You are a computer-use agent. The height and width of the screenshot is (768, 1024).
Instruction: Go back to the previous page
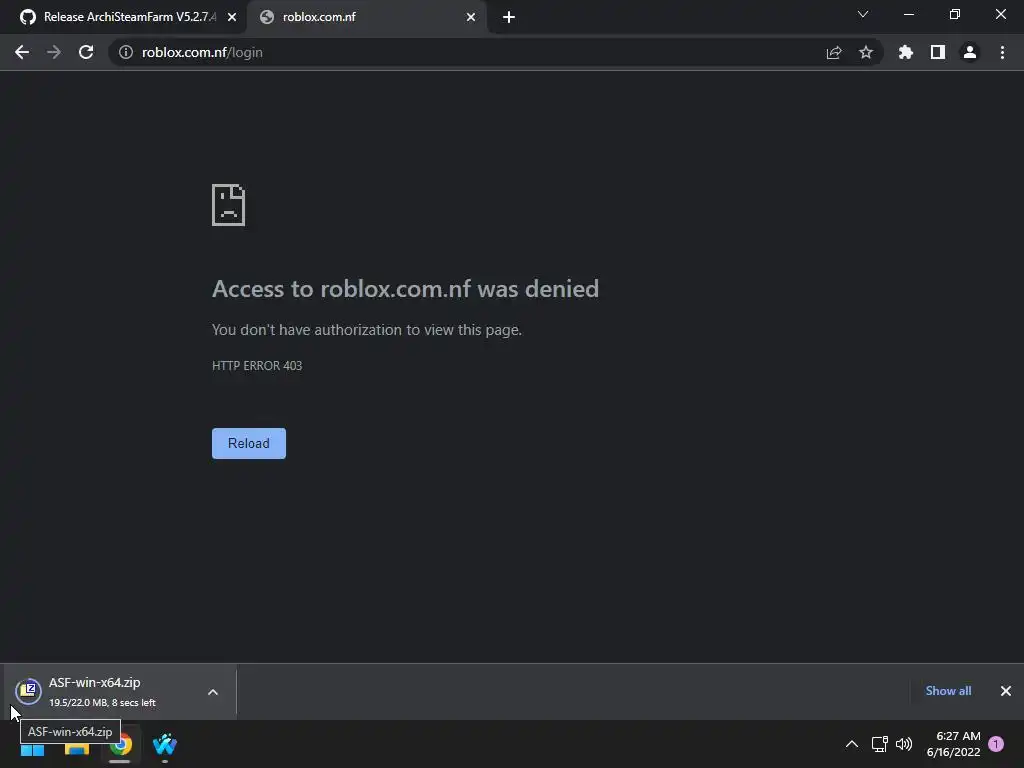pyautogui.click(x=22, y=52)
